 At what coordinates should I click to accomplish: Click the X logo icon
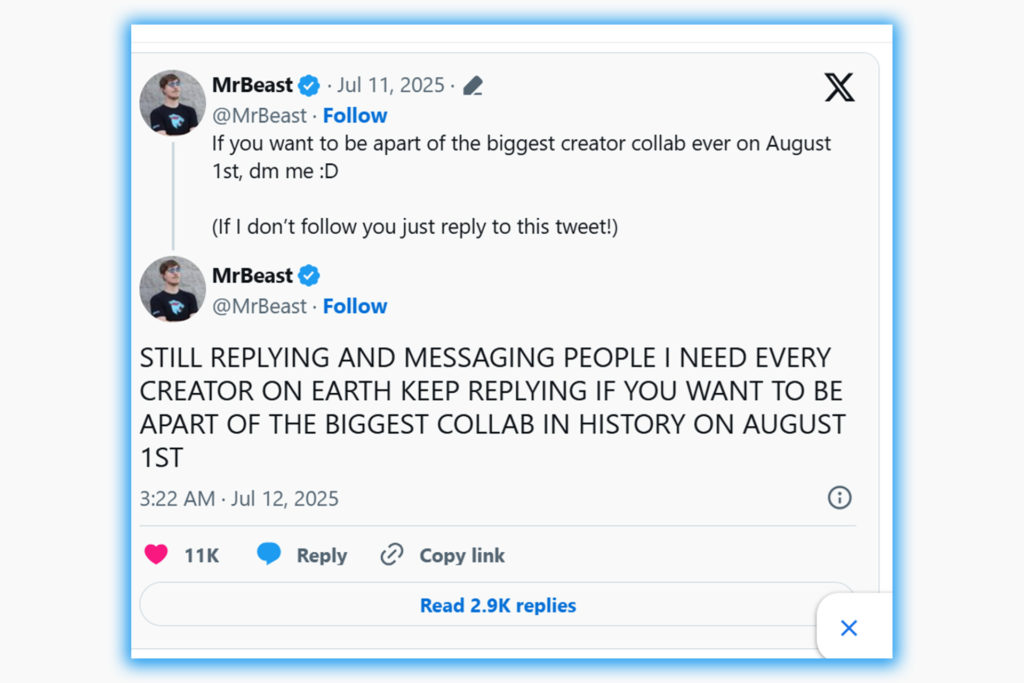[839, 88]
